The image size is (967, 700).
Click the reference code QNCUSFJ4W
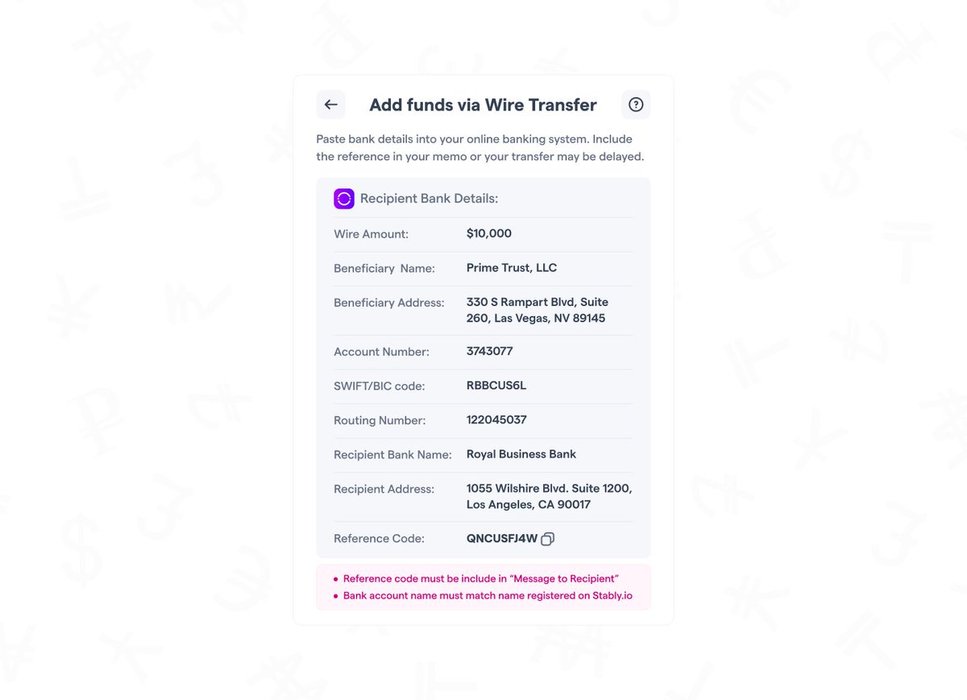[x=502, y=539]
